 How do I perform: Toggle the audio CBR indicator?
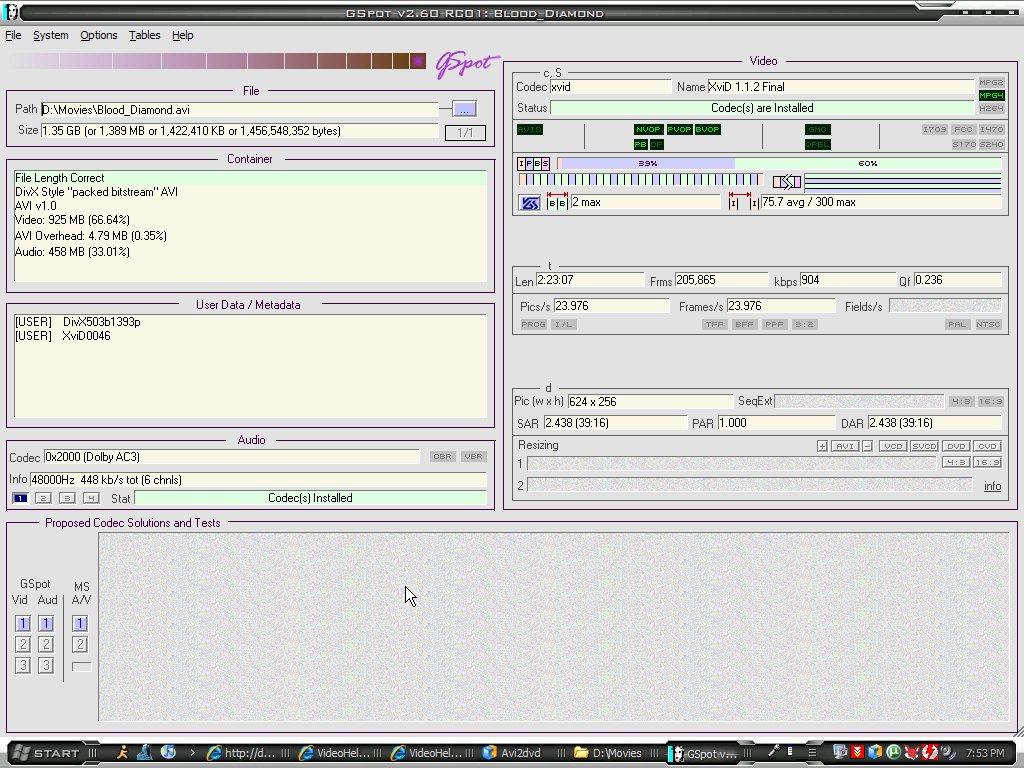point(442,456)
